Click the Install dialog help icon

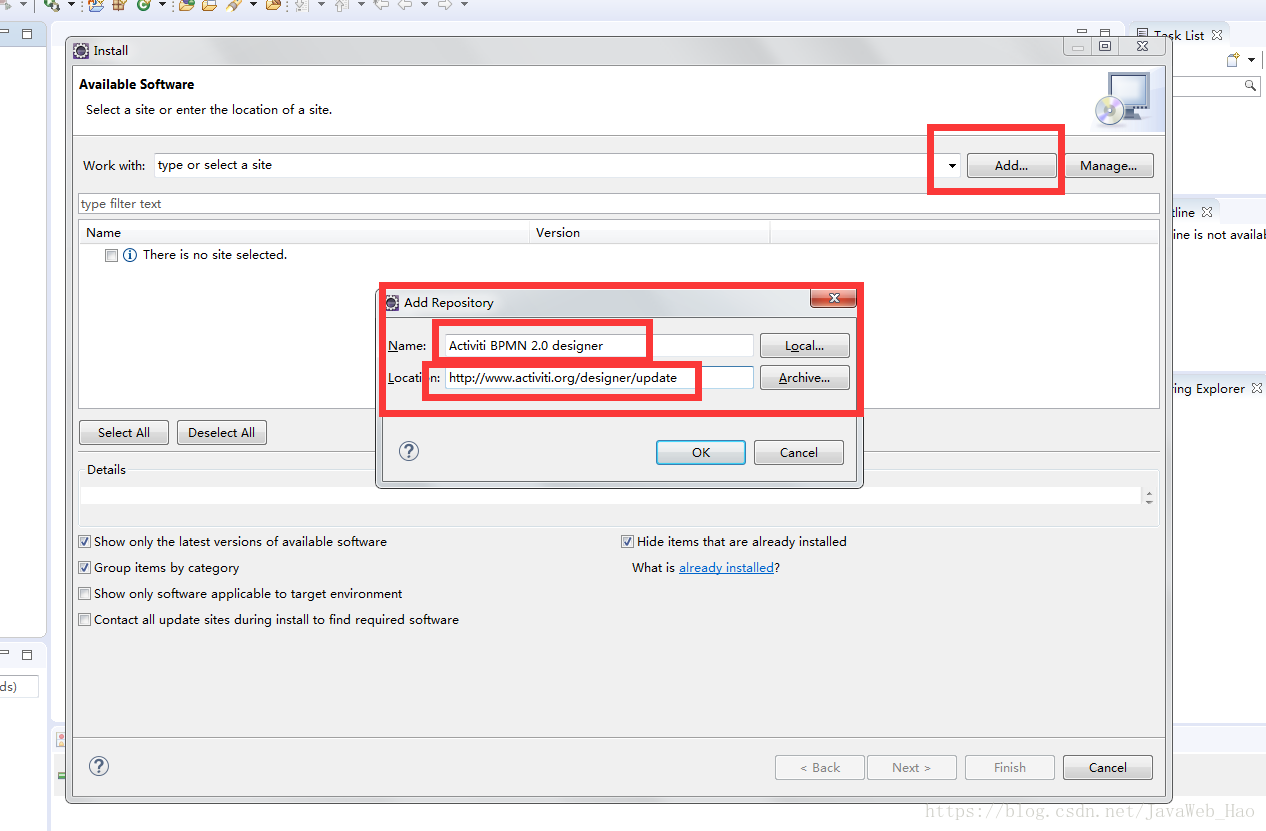99,766
